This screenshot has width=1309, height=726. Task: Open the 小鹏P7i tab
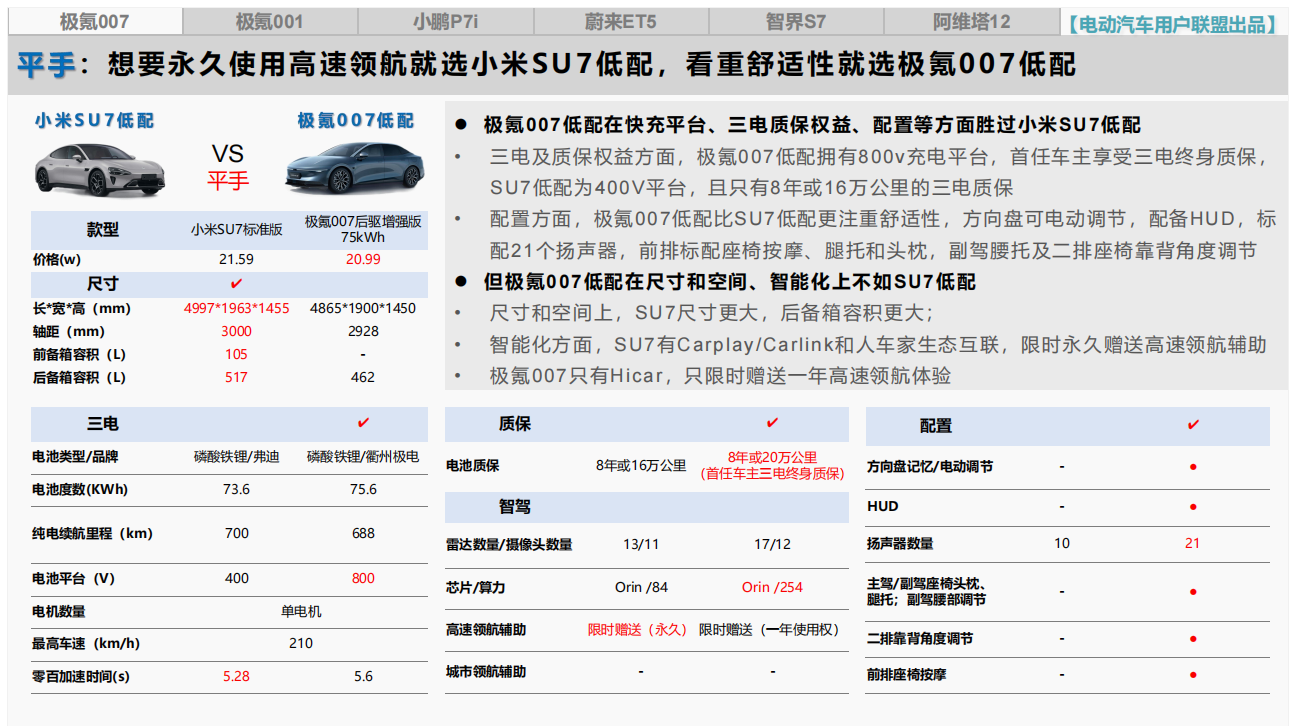(445, 21)
